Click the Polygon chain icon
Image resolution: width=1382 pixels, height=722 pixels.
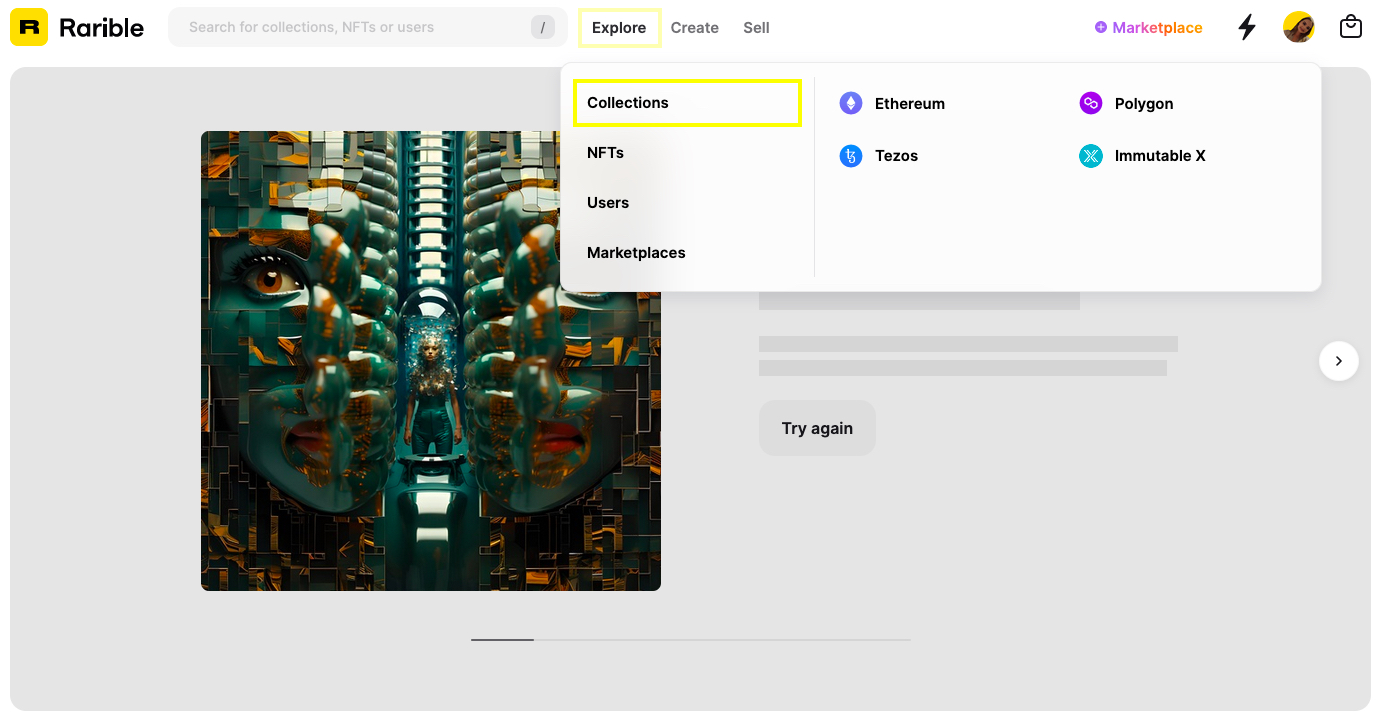point(1091,103)
